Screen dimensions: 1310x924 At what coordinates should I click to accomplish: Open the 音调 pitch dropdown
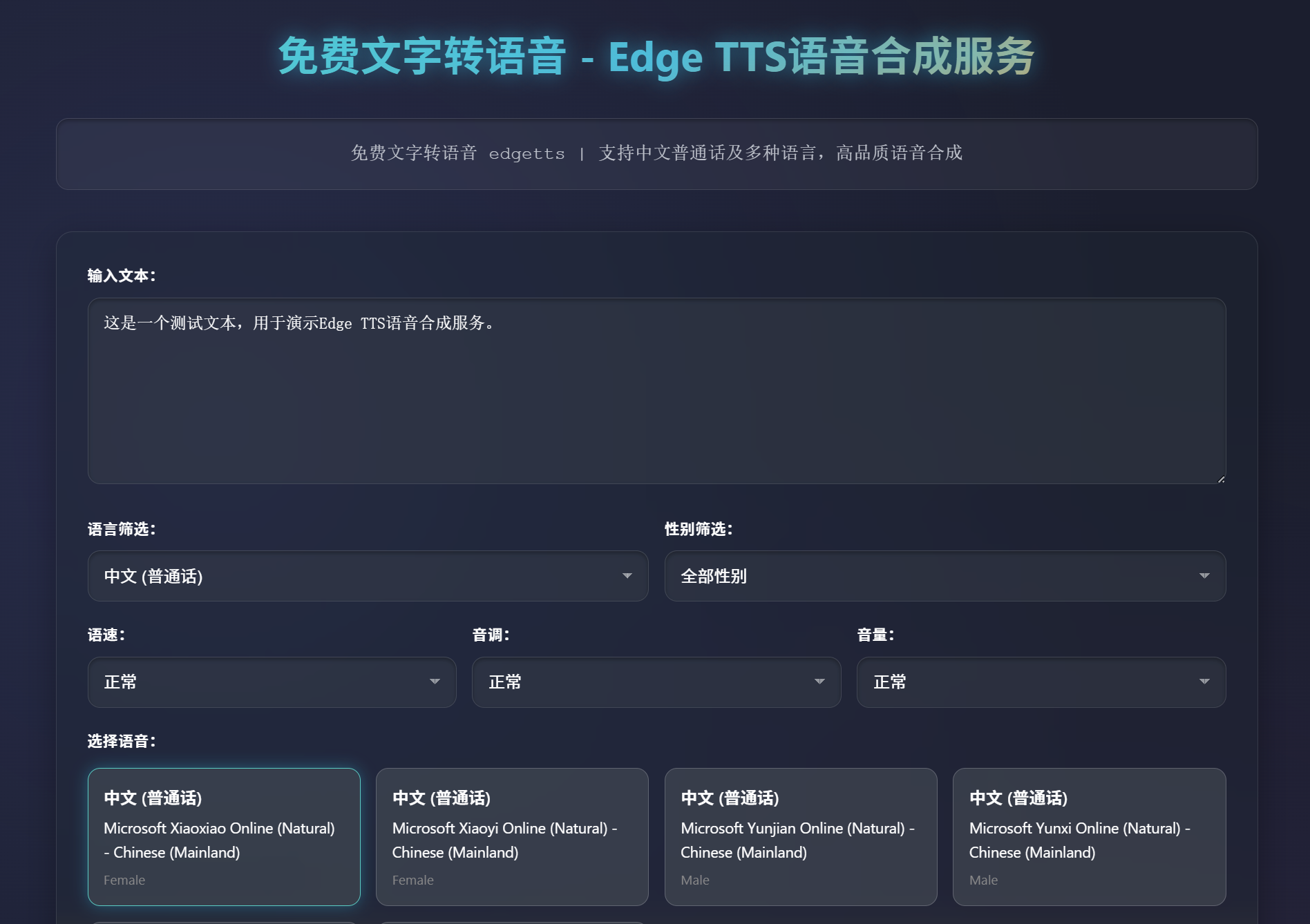tap(655, 682)
